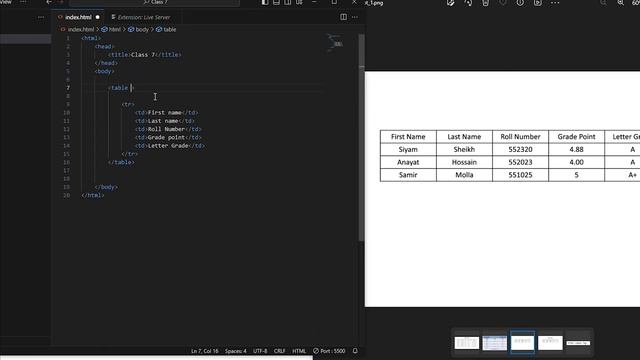Click the code minimap in editor
The width and height of the screenshot is (640, 360).
pos(335,42)
